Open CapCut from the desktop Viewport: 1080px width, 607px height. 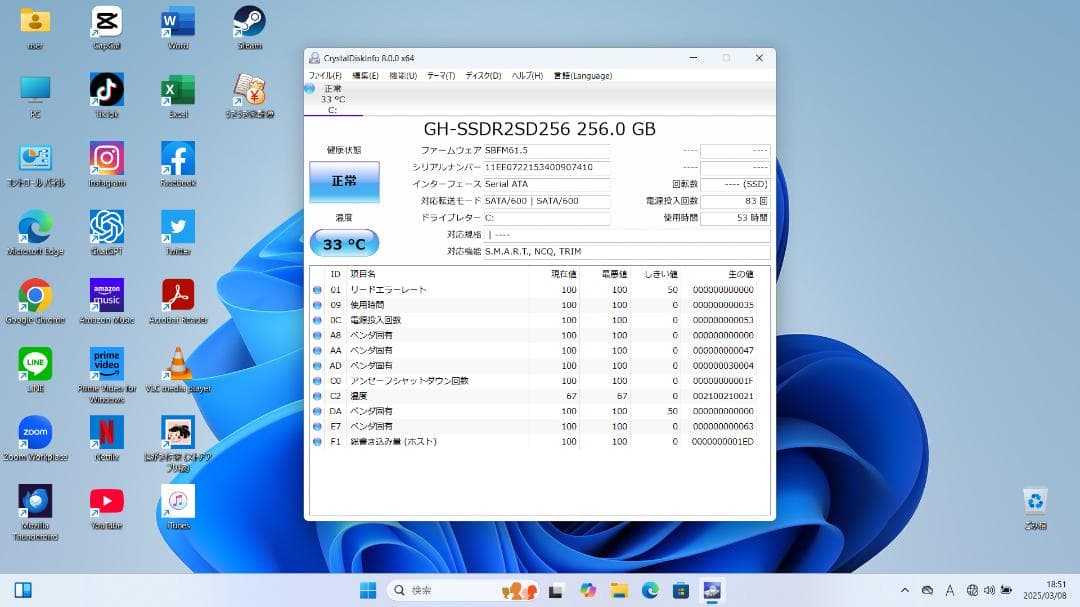click(x=106, y=20)
